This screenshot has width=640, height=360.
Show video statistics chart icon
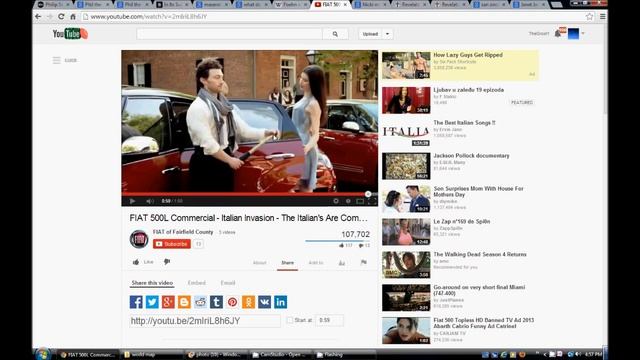click(342, 263)
